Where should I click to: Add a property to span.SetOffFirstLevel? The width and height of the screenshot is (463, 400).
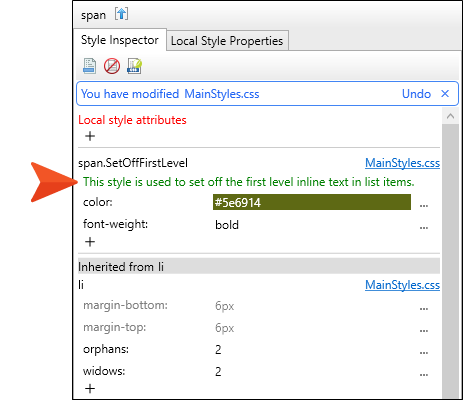coord(90,242)
